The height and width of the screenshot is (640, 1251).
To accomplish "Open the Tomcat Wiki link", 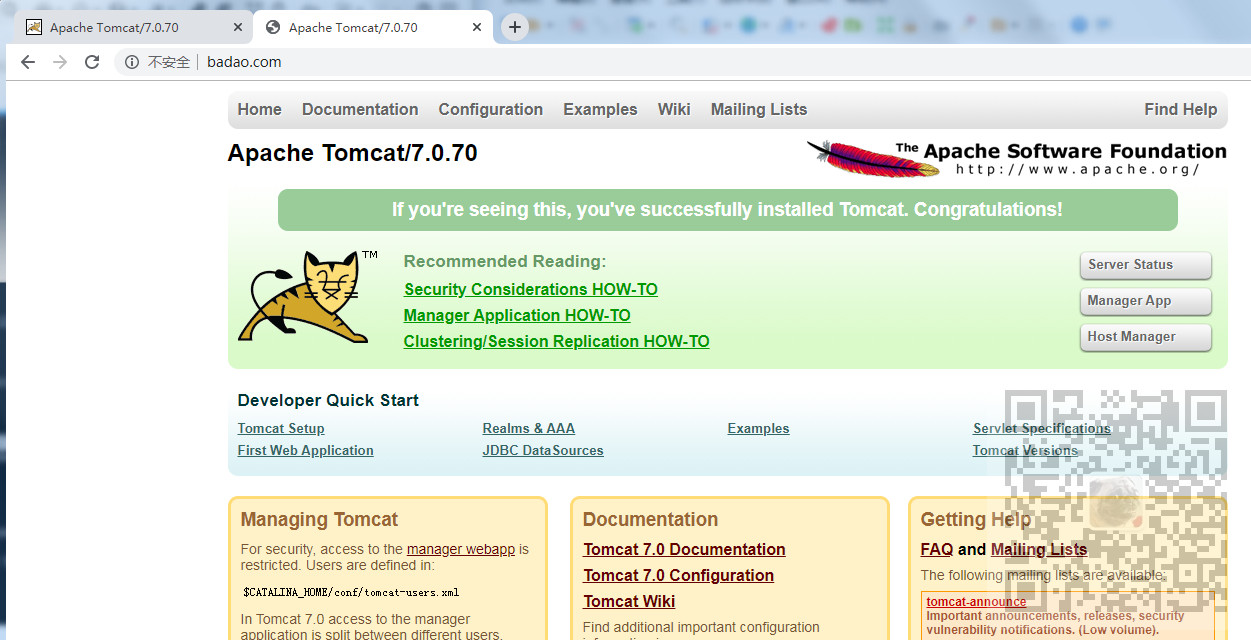I will [629, 602].
